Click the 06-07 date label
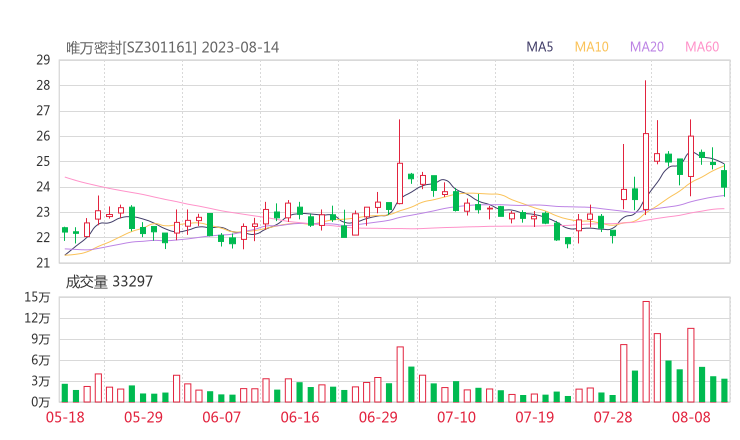This screenshot has height=440, width=740. (x=221, y=417)
